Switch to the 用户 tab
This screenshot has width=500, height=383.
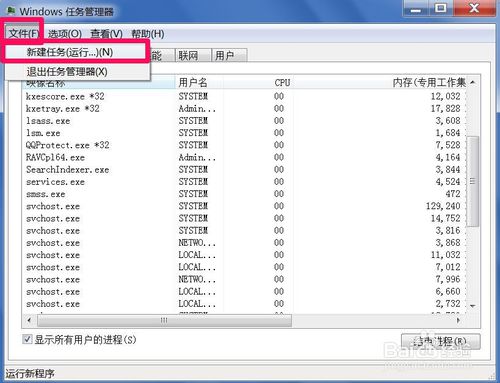229,55
